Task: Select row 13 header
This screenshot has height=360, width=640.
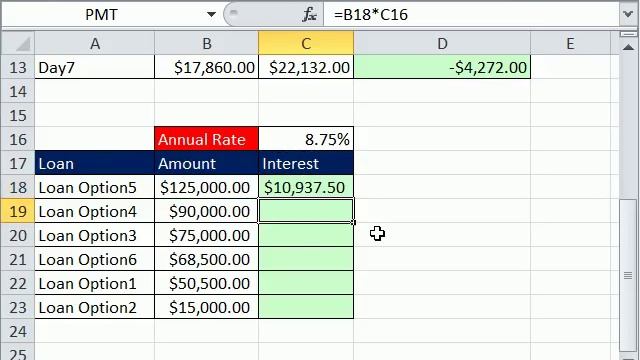Action: click(x=18, y=67)
